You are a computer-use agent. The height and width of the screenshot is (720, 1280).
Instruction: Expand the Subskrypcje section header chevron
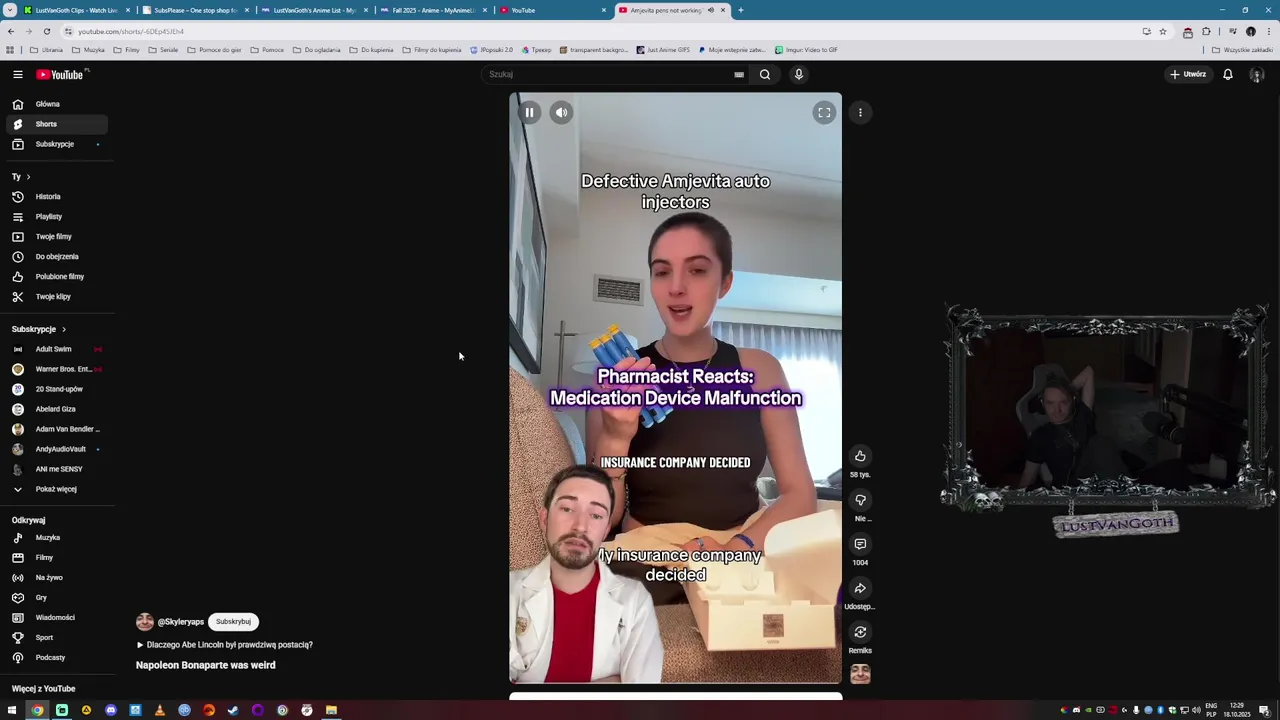[64, 329]
